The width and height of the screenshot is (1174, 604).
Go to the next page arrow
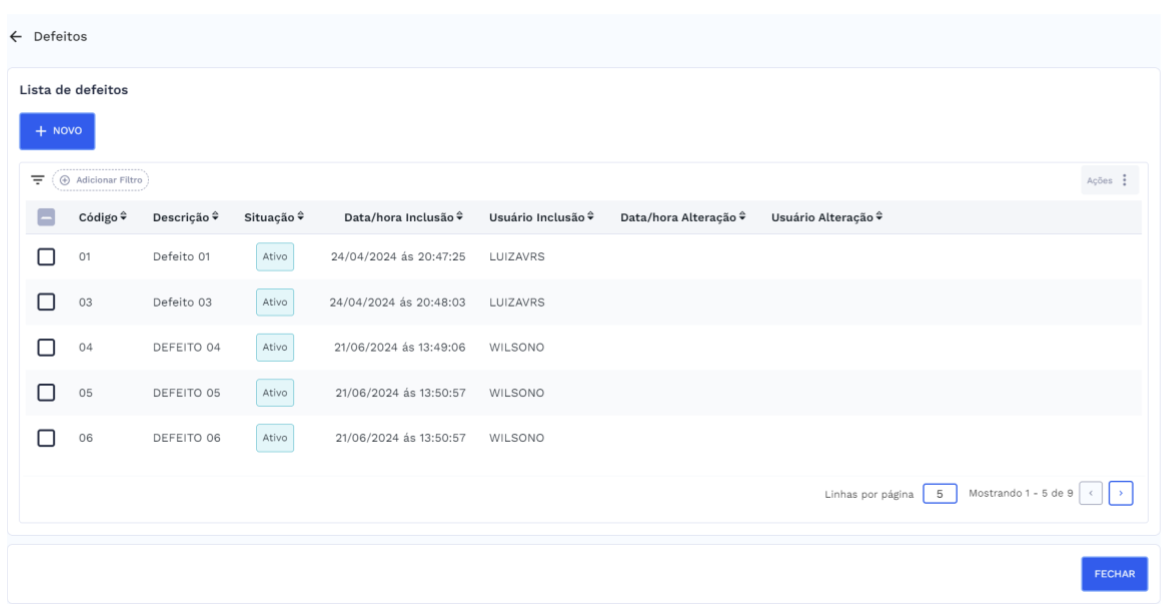click(x=1121, y=494)
